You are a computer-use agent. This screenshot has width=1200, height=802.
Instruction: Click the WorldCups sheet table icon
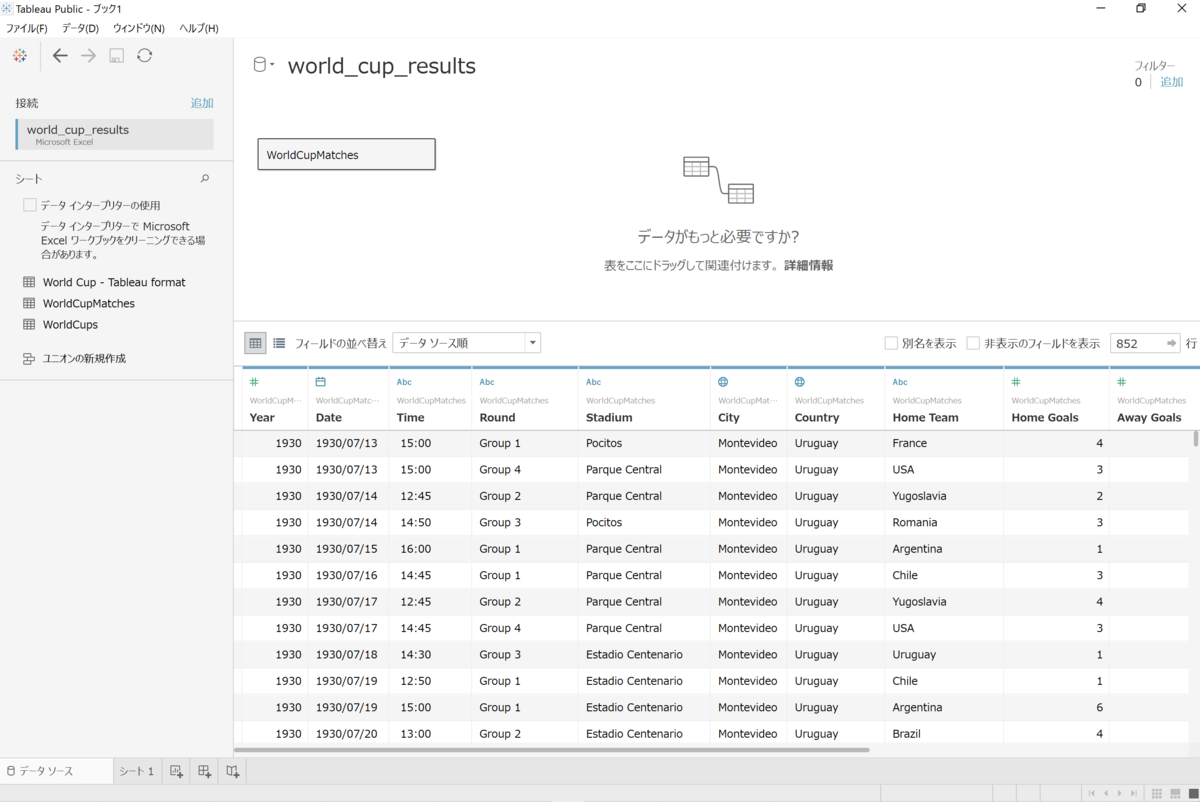(x=29, y=324)
